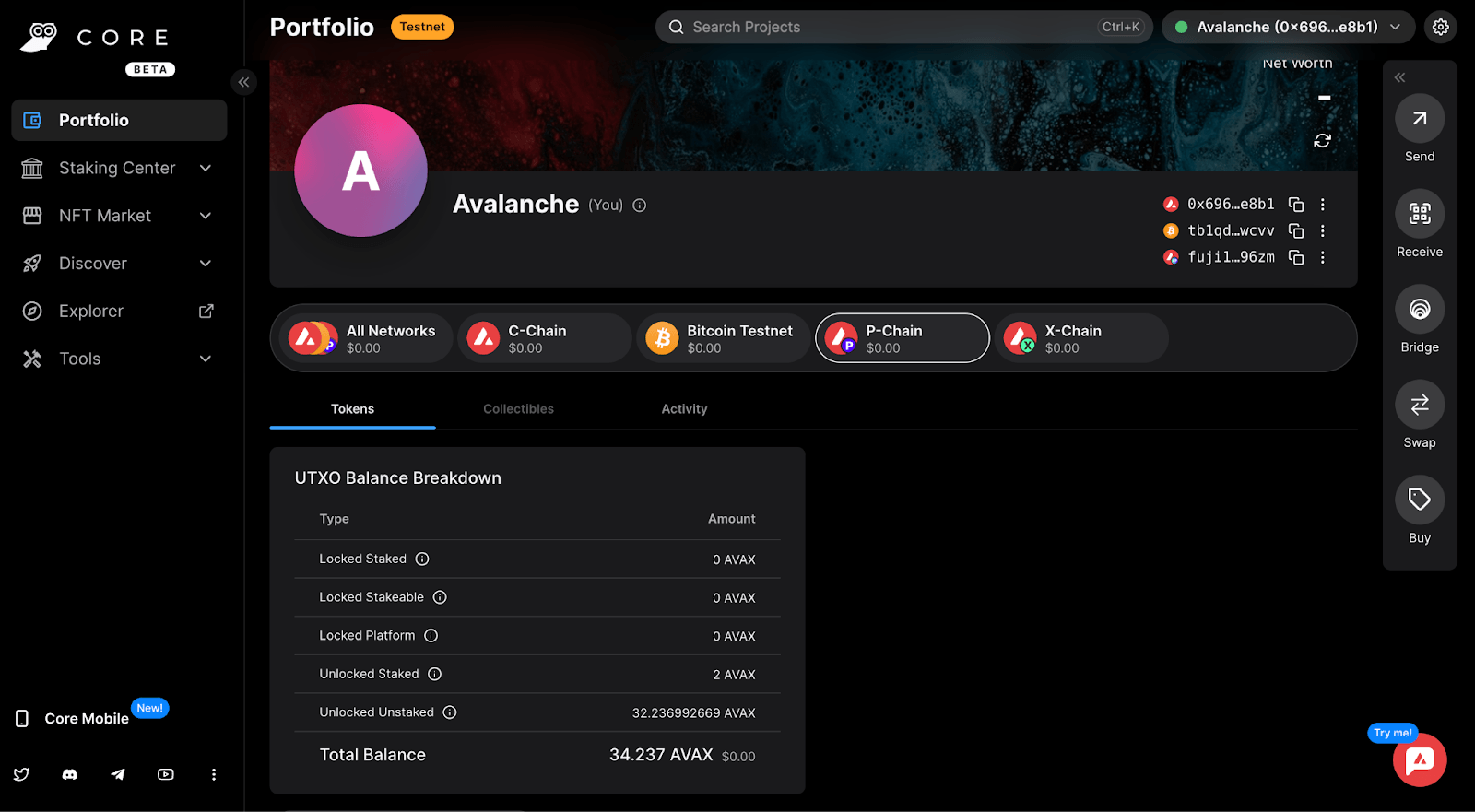The height and width of the screenshot is (812, 1475).
Task: Select the X-Chain network
Action: (x=1081, y=338)
